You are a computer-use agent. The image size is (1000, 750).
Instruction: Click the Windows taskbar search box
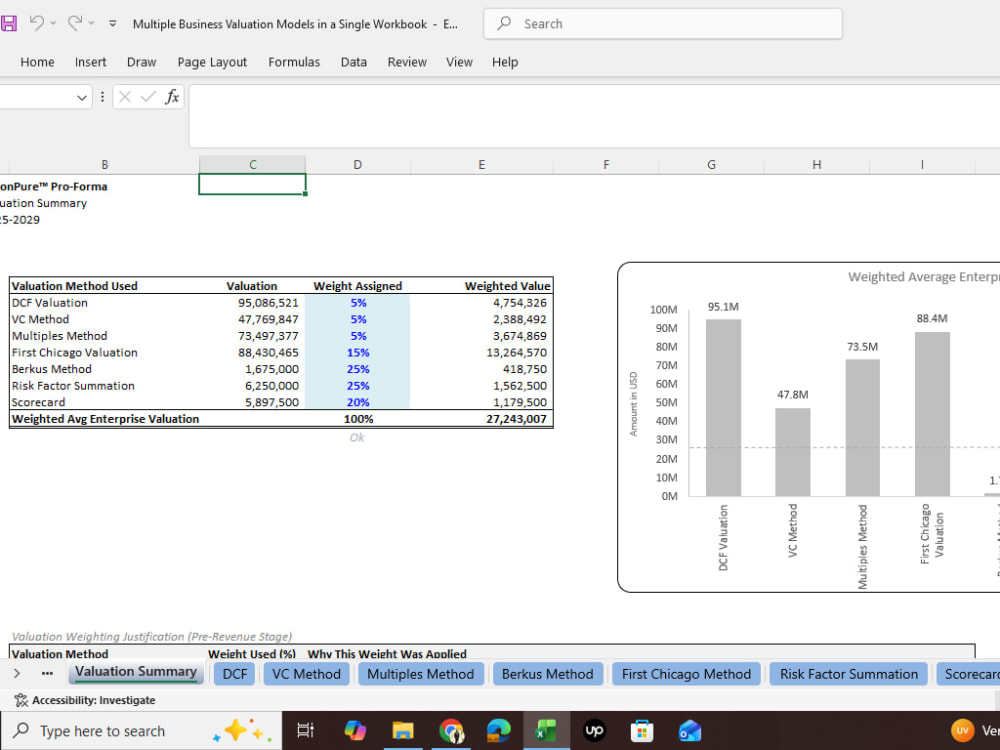pyautogui.click(x=142, y=731)
